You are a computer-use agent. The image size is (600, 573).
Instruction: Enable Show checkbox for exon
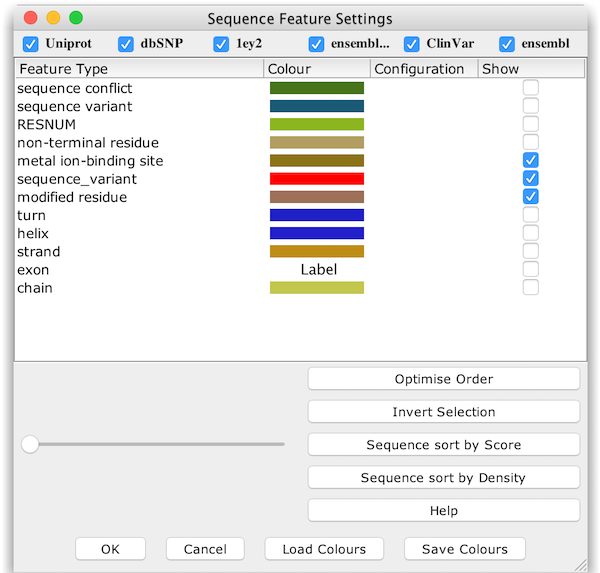[530, 269]
